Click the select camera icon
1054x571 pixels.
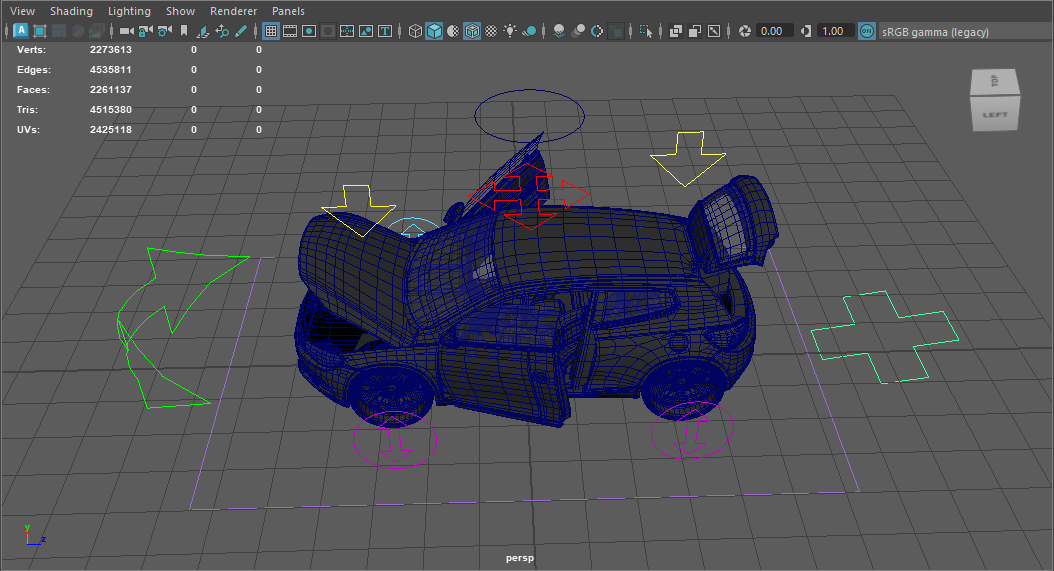point(127,31)
